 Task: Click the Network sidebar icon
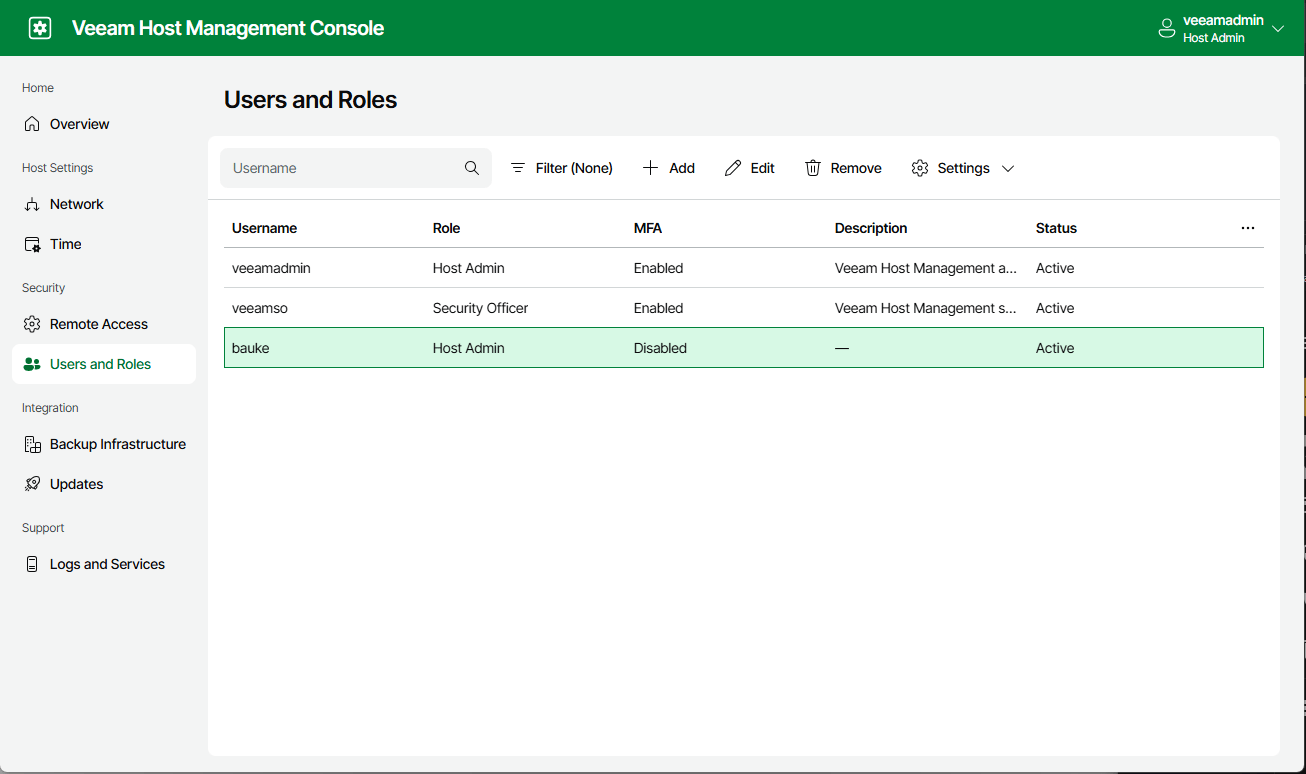[x=32, y=204]
